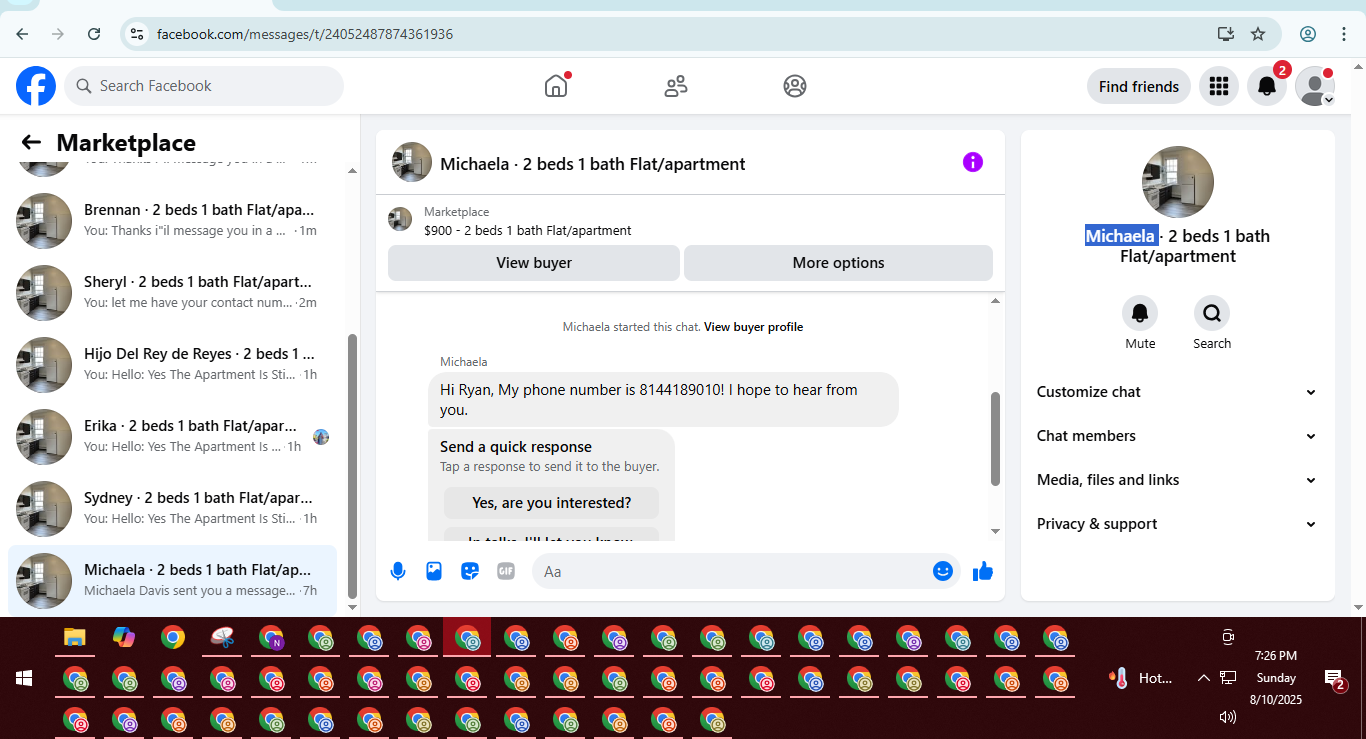This screenshot has height=739, width=1366.
Task: Click the Marketplace listing $900 thumbnail
Action: 400,220
